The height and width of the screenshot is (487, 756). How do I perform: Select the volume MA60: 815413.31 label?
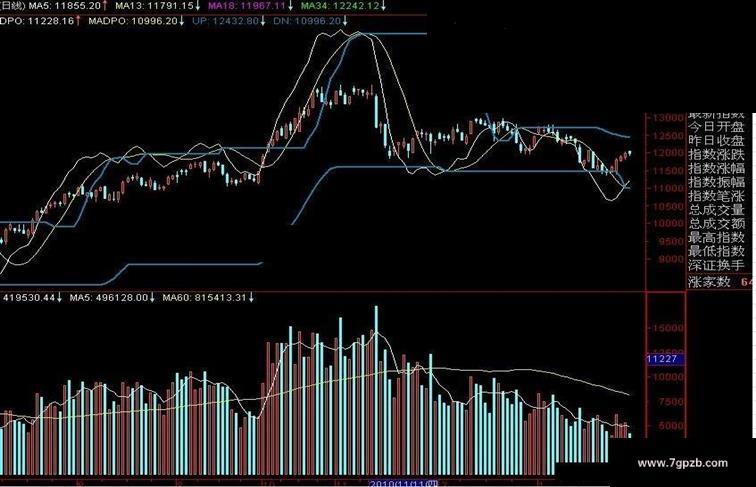(204, 298)
